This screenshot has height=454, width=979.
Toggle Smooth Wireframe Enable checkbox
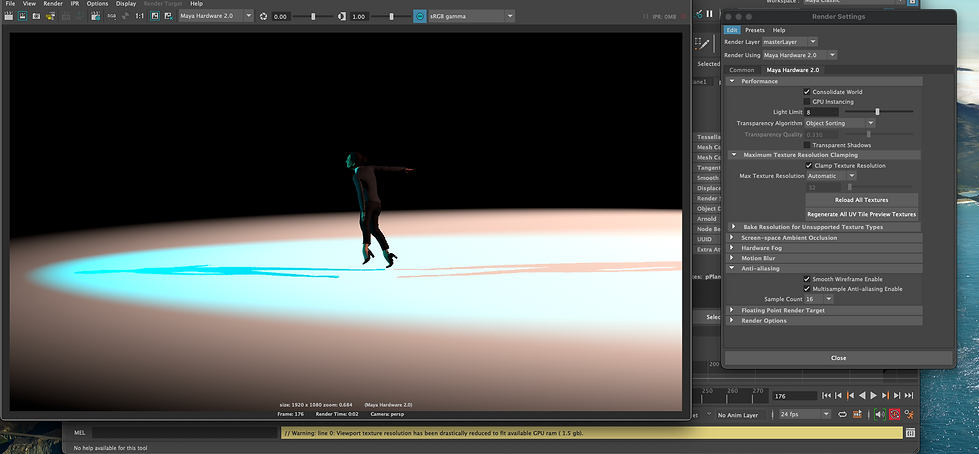pos(807,279)
